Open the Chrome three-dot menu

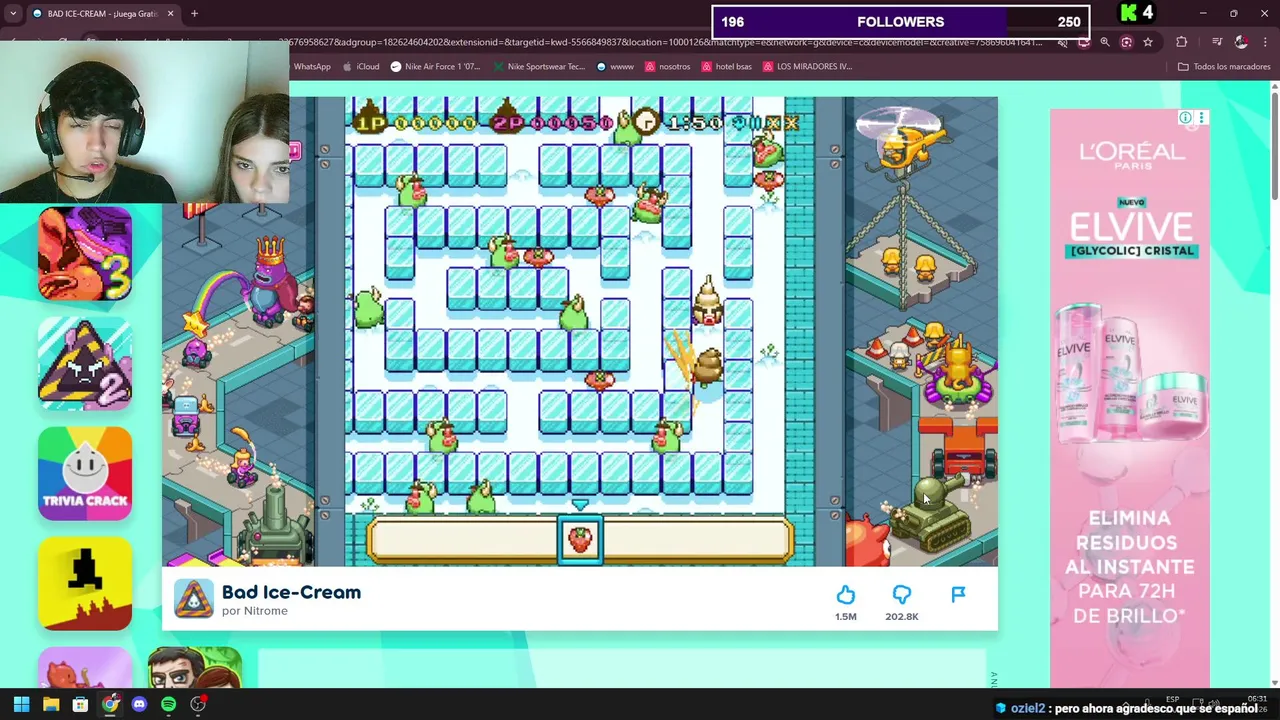(1265, 42)
